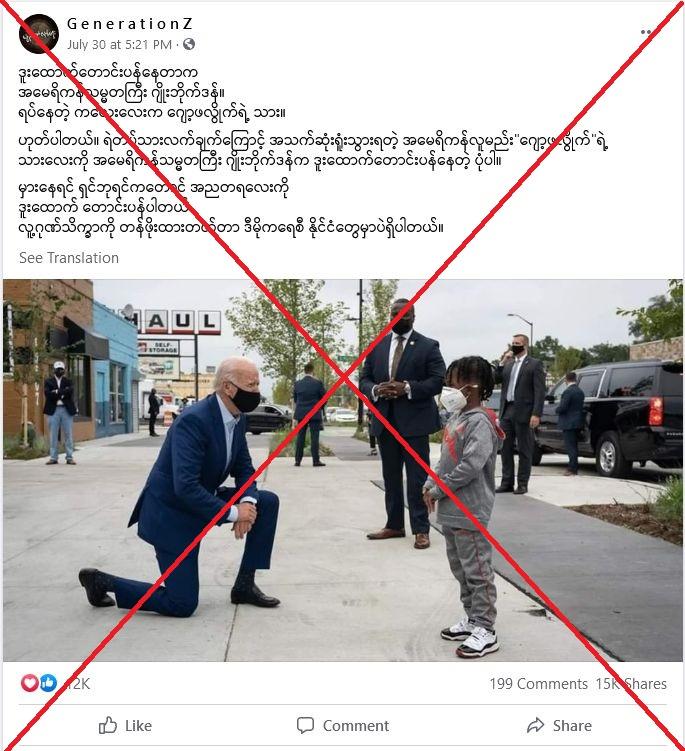
Task: Open the GenerationZ profile picture
Action: coord(39,34)
